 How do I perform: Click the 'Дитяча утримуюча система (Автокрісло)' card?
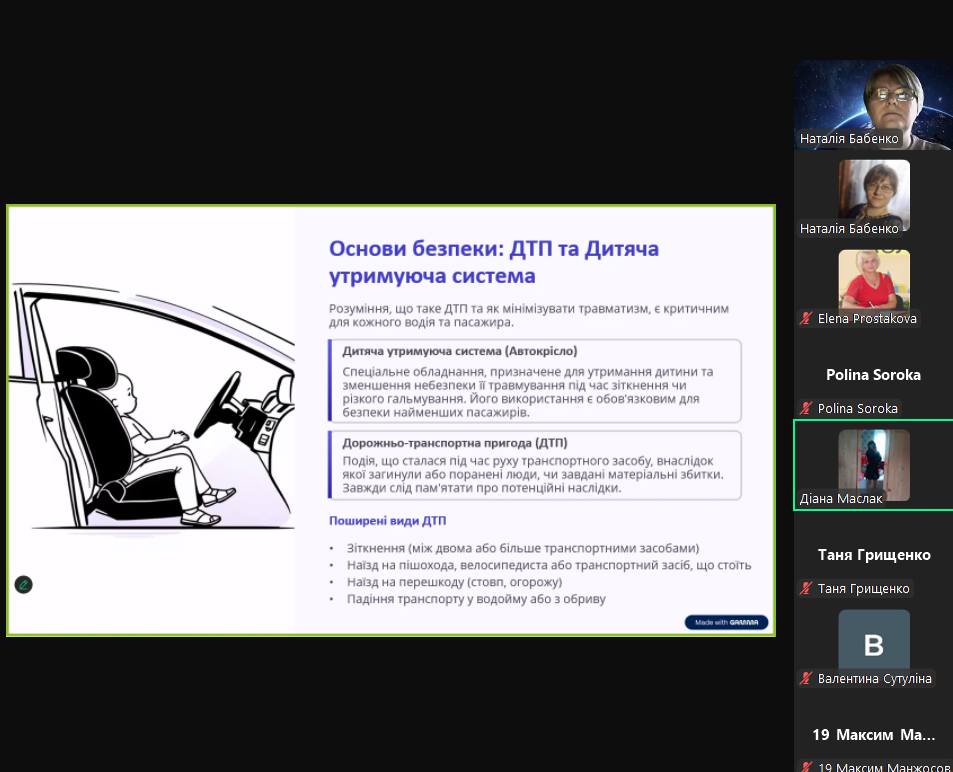(534, 381)
